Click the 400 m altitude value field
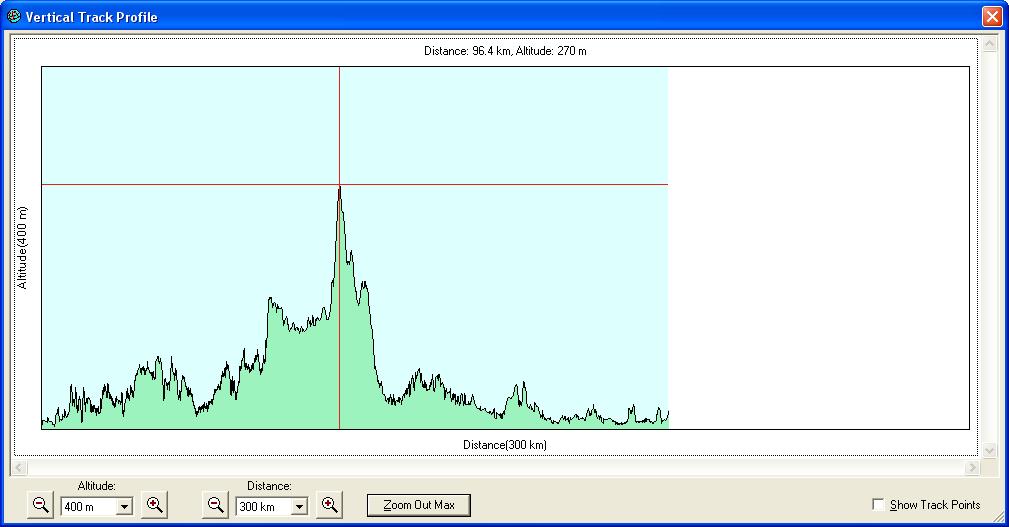The width and height of the screenshot is (1009, 527). pos(87,507)
